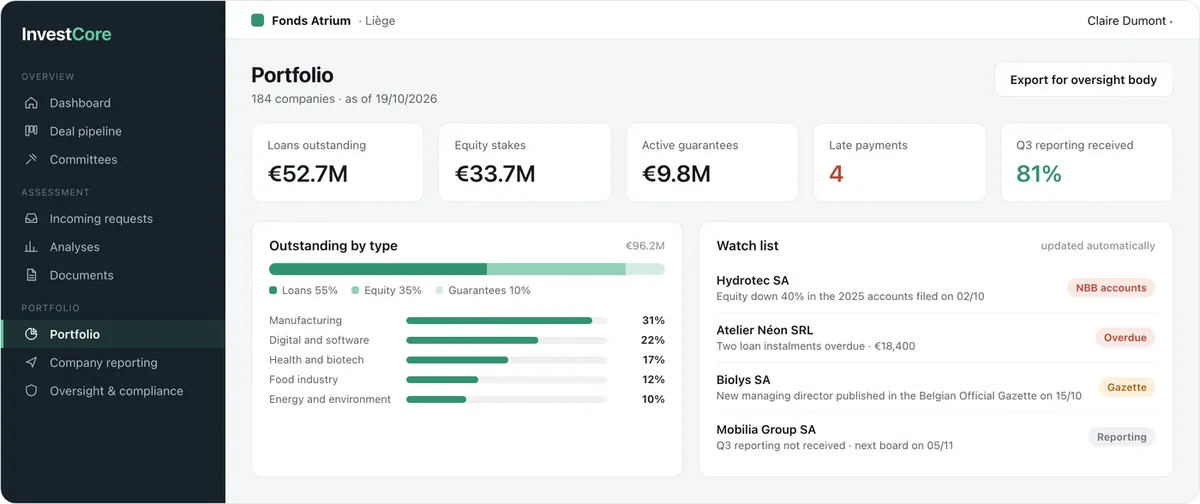Click the Guarantees 10% legend swatch
The image size is (1200, 504).
click(439, 291)
